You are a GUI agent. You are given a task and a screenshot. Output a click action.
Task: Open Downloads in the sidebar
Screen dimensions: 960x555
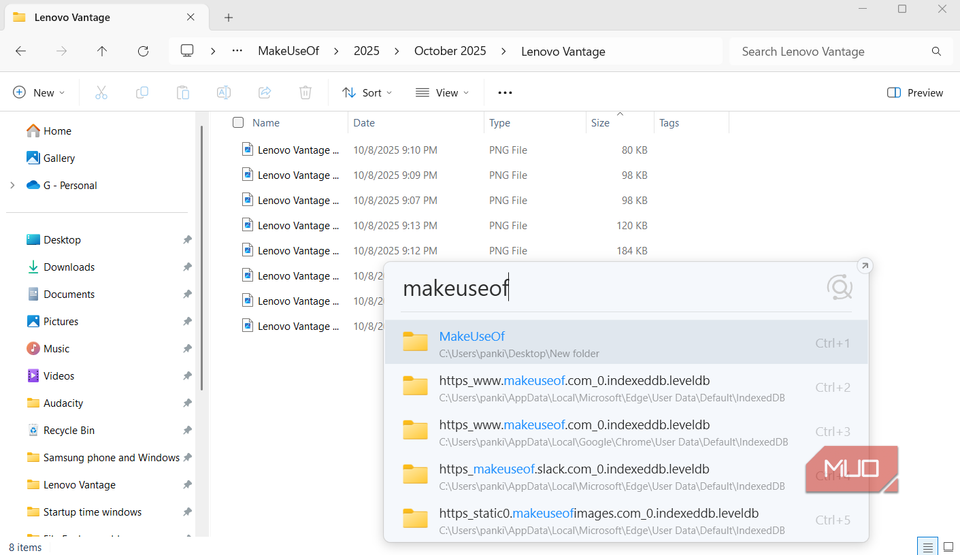[x=60, y=267]
